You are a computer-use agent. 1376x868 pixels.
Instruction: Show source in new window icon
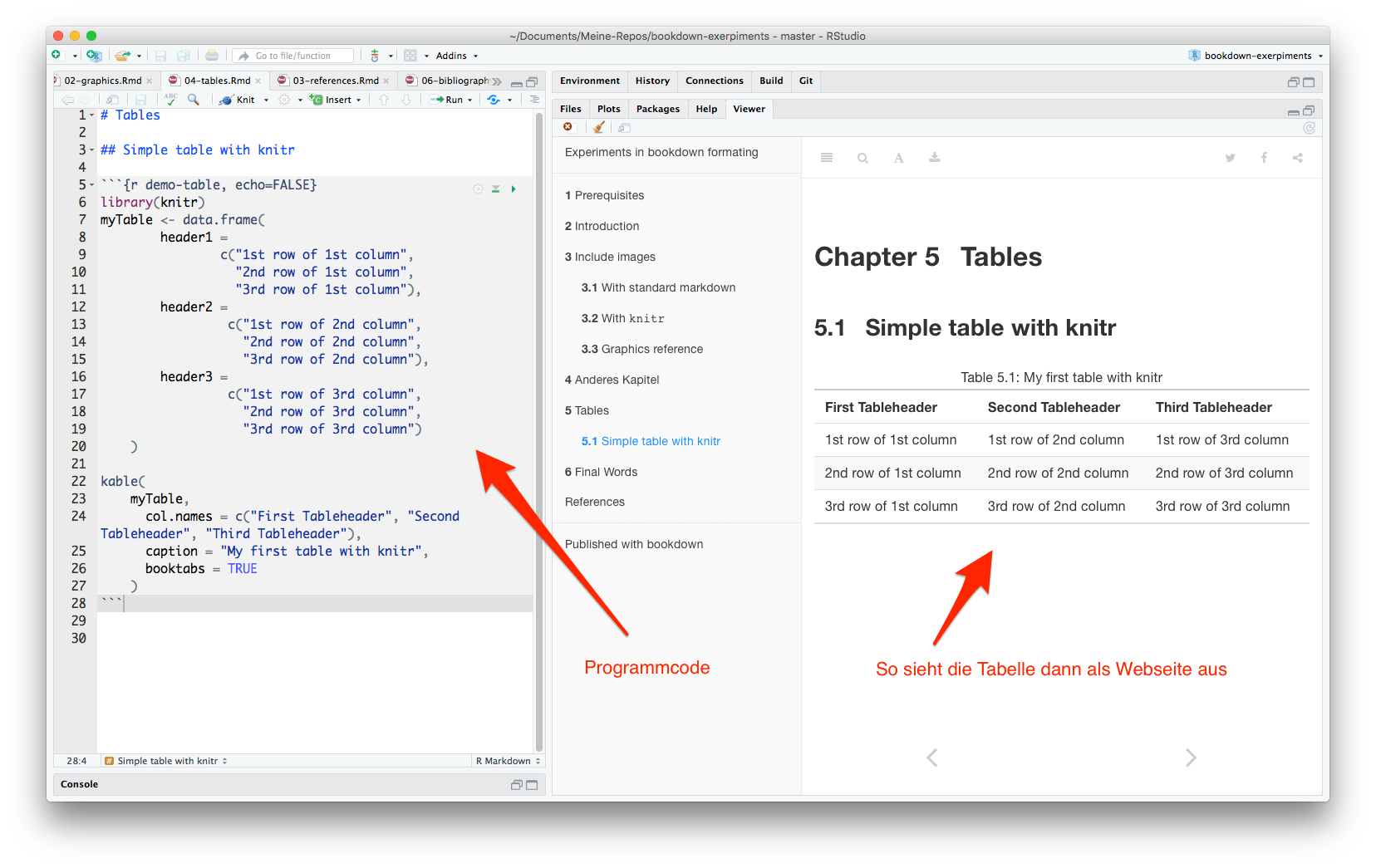pyautogui.click(x=112, y=100)
